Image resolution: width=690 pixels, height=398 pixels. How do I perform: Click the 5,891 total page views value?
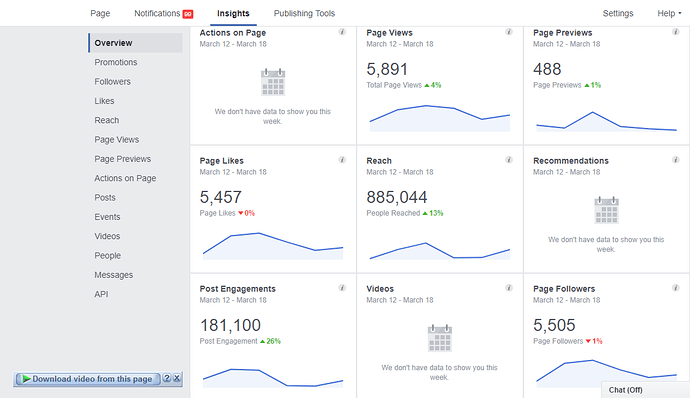tap(387, 69)
